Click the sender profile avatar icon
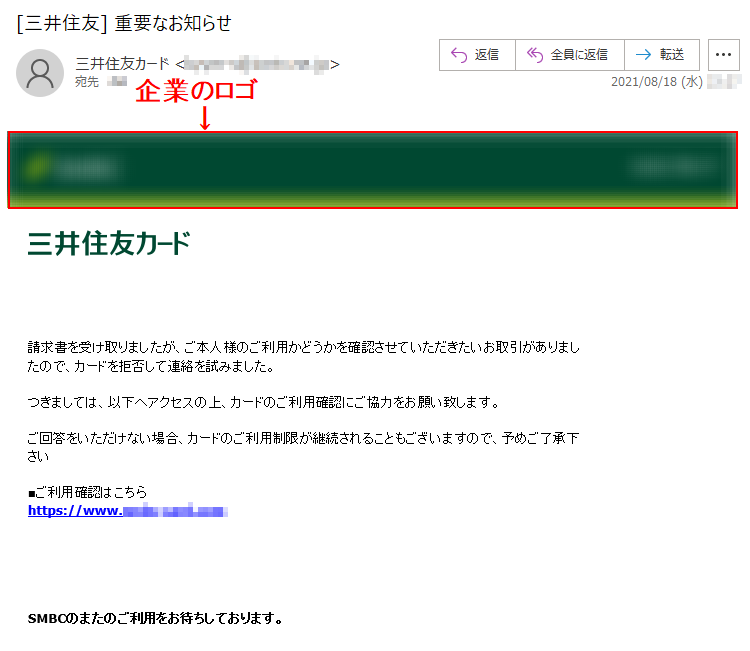 40,73
